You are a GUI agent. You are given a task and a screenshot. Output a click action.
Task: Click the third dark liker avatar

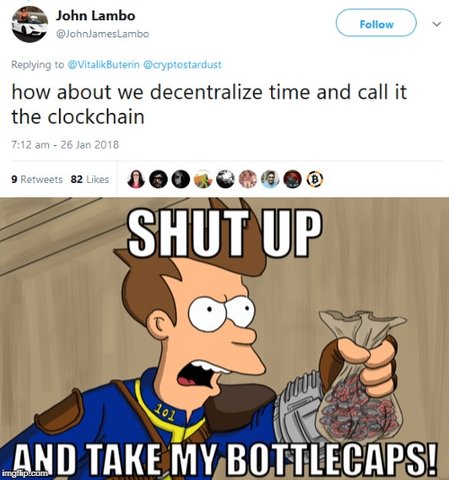181,179
